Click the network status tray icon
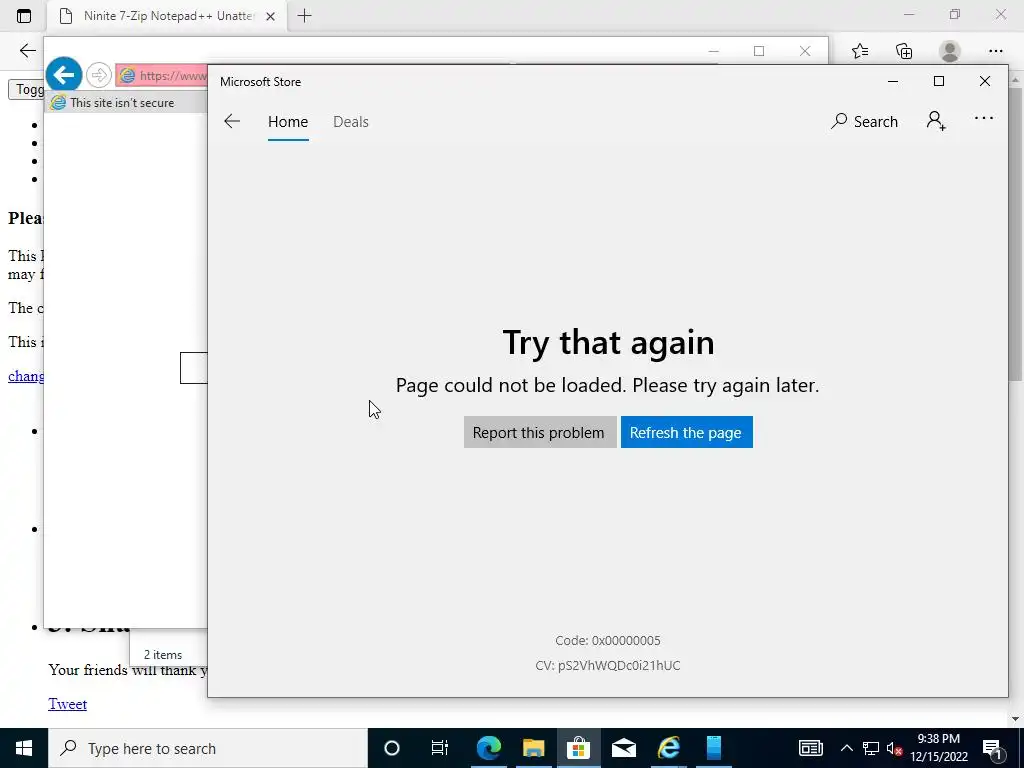Image resolution: width=1024 pixels, height=768 pixels. pos(871,748)
